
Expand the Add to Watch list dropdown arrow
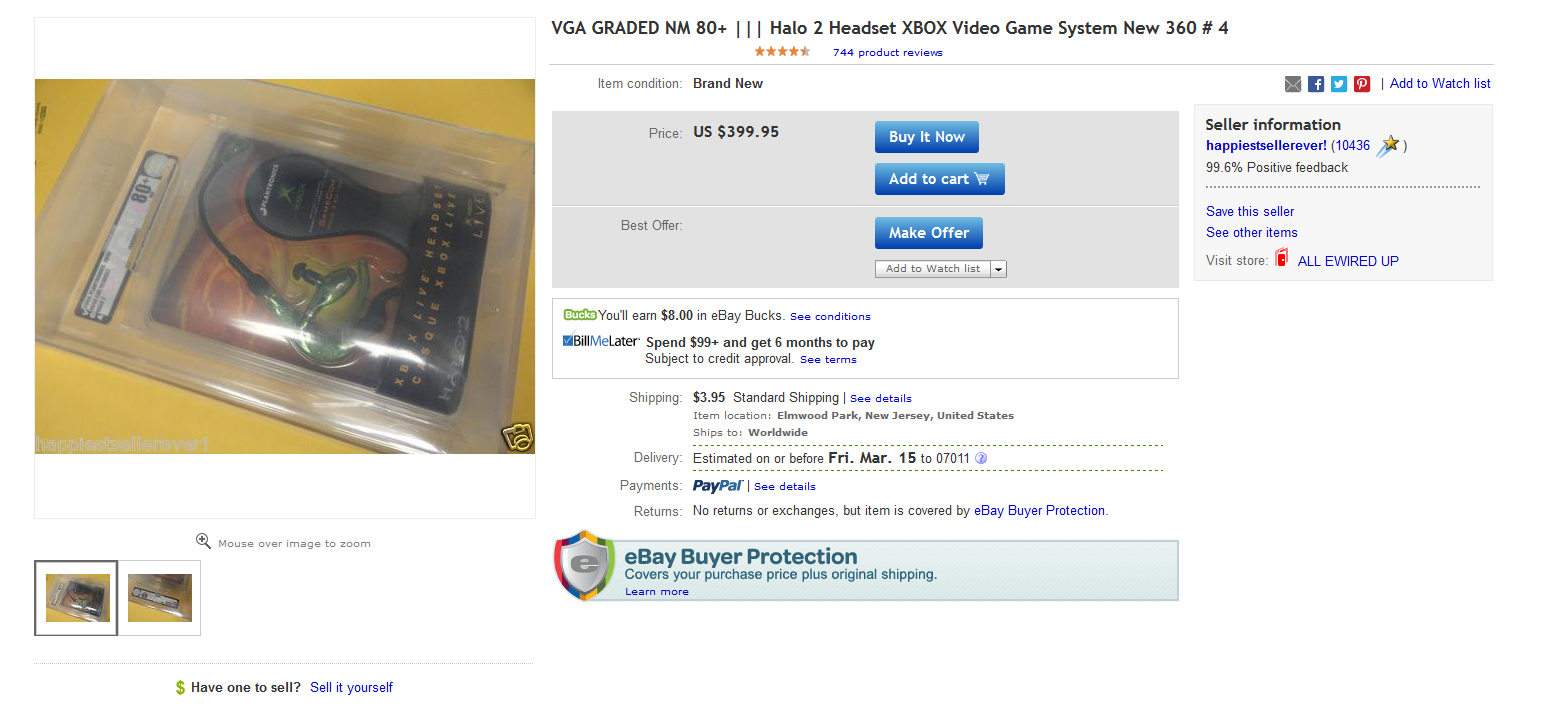point(999,269)
